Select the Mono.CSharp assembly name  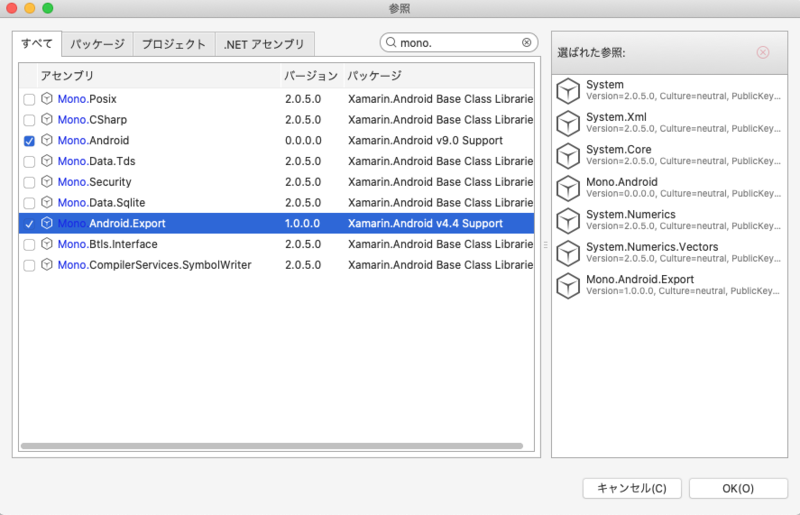pyautogui.click(x=92, y=120)
